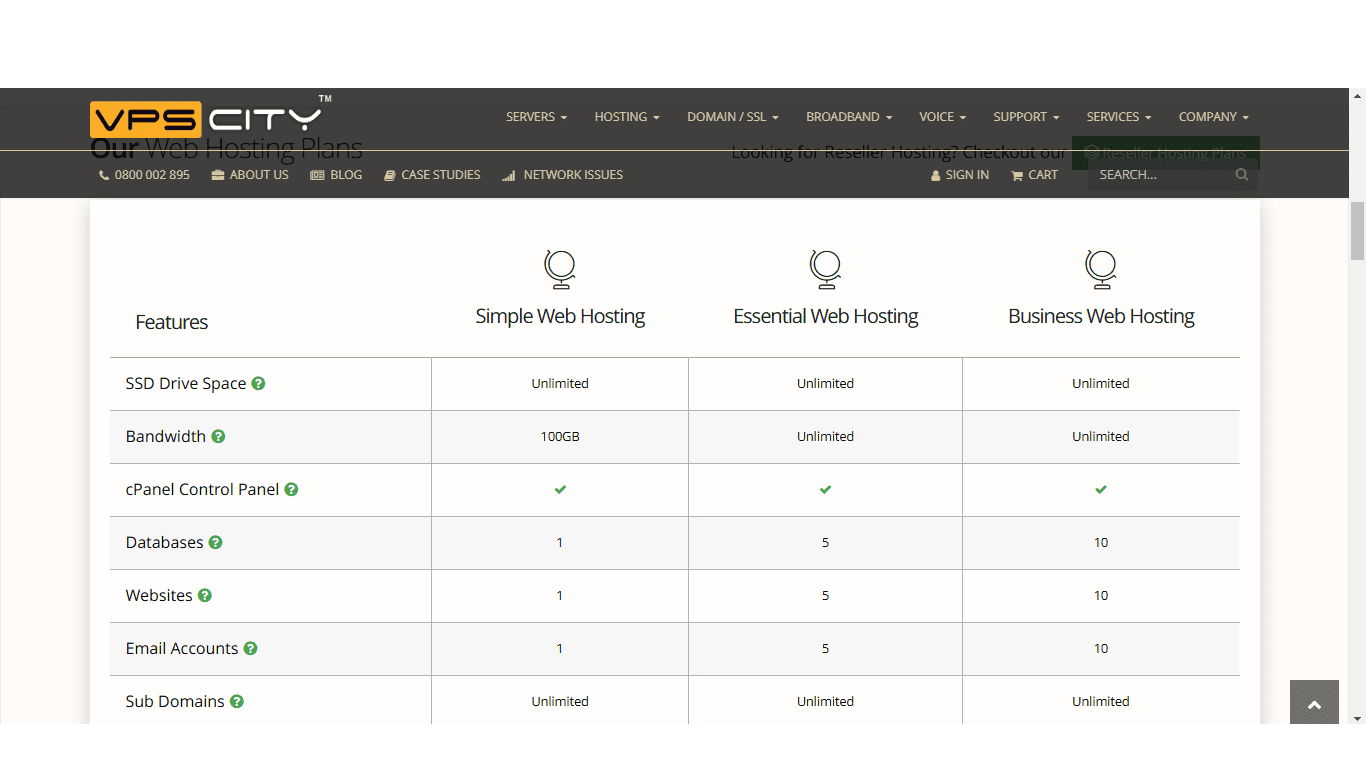The height and width of the screenshot is (768, 1366).
Task: Click help icon next to Bandwidth
Action: [218, 436]
